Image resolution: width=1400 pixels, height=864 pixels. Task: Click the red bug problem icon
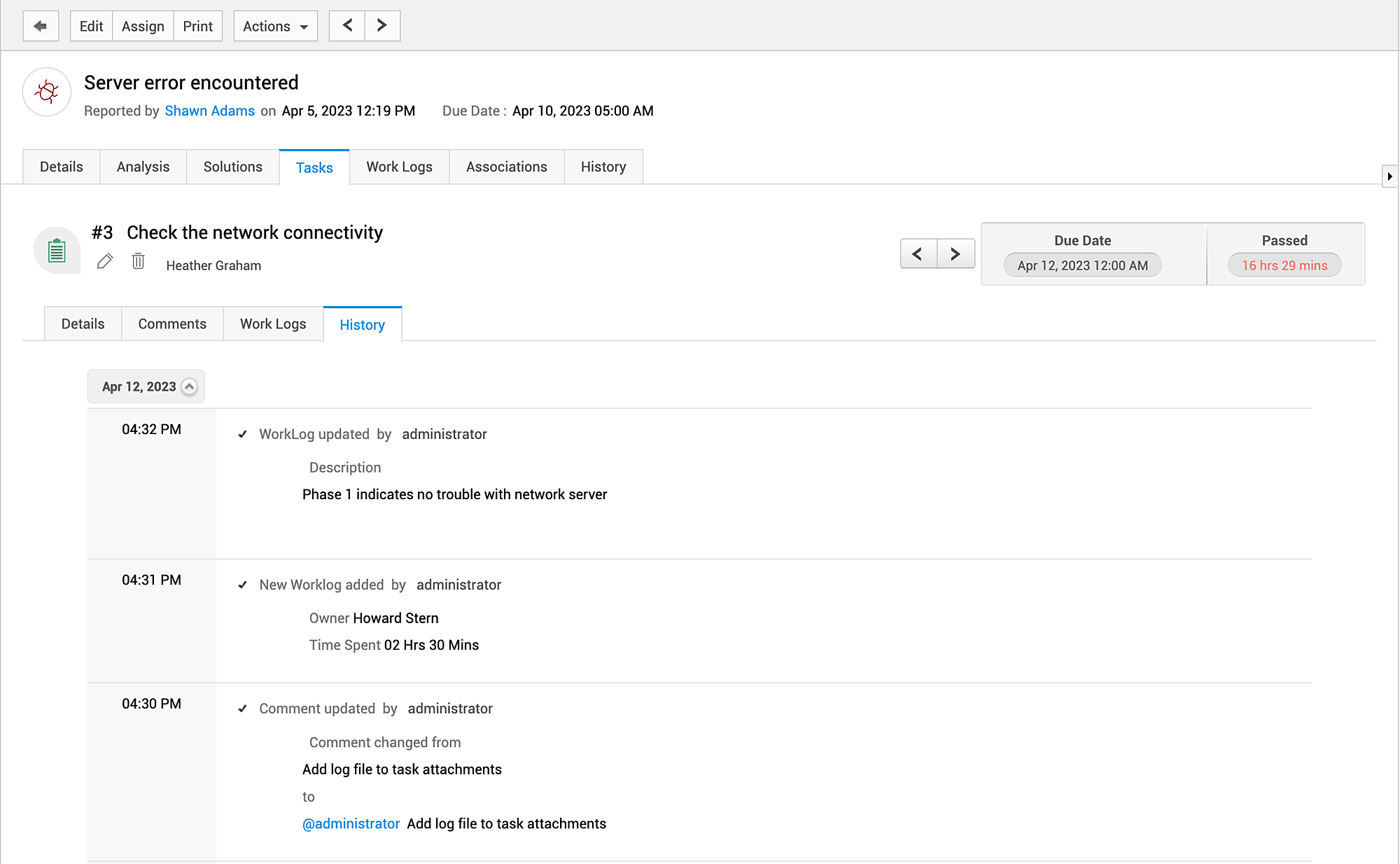47,92
